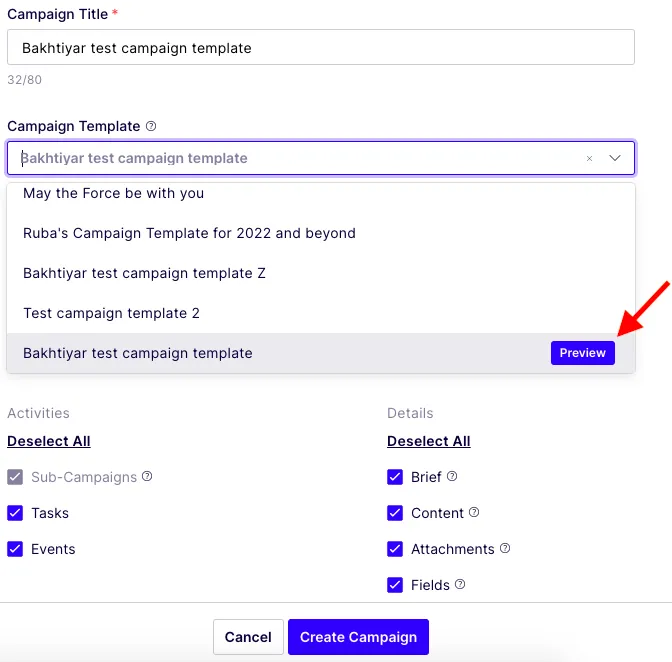
Task: Click into the Campaign Title input field
Action: click(x=321, y=48)
